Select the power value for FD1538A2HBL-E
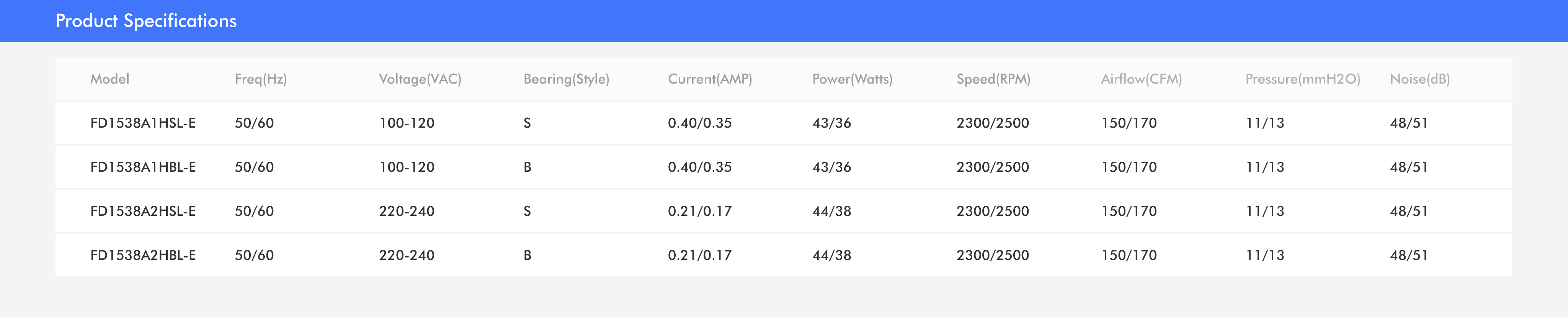Image resolution: width=1568 pixels, height=317 pixels. [x=831, y=255]
